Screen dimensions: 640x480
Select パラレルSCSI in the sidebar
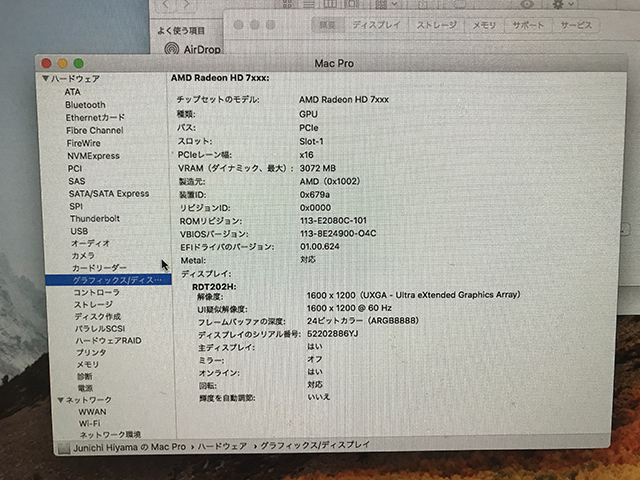point(100,329)
